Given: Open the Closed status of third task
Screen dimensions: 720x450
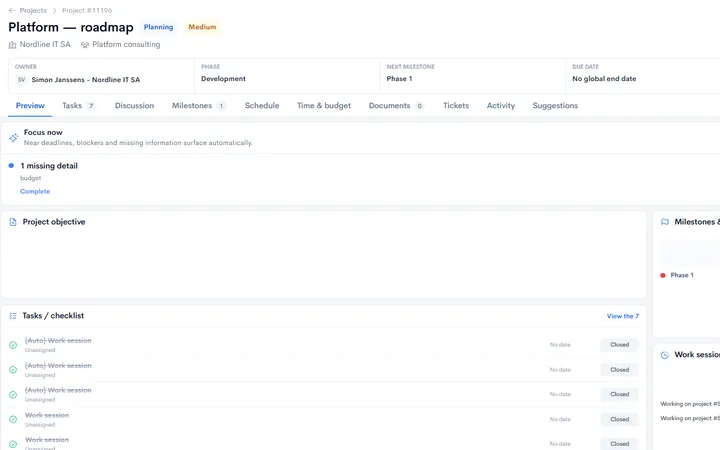Looking at the screenshot, I should point(619,394).
